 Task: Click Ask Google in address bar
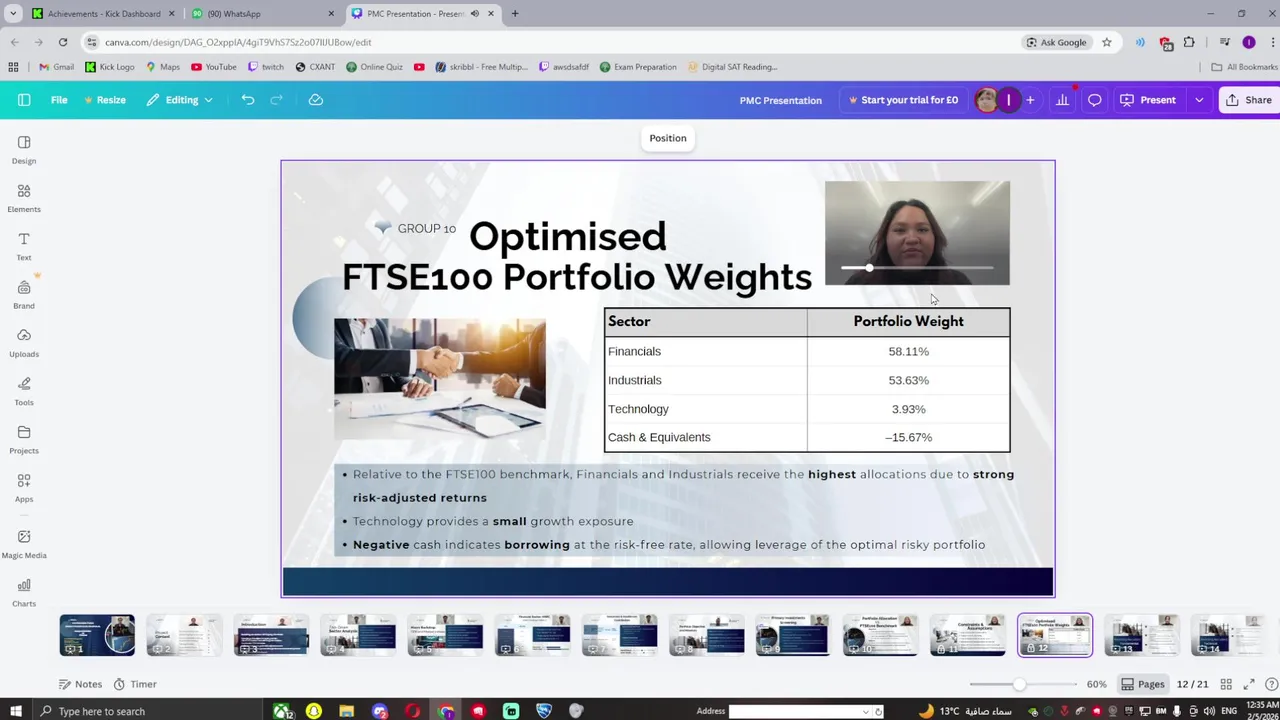[x=1056, y=42]
